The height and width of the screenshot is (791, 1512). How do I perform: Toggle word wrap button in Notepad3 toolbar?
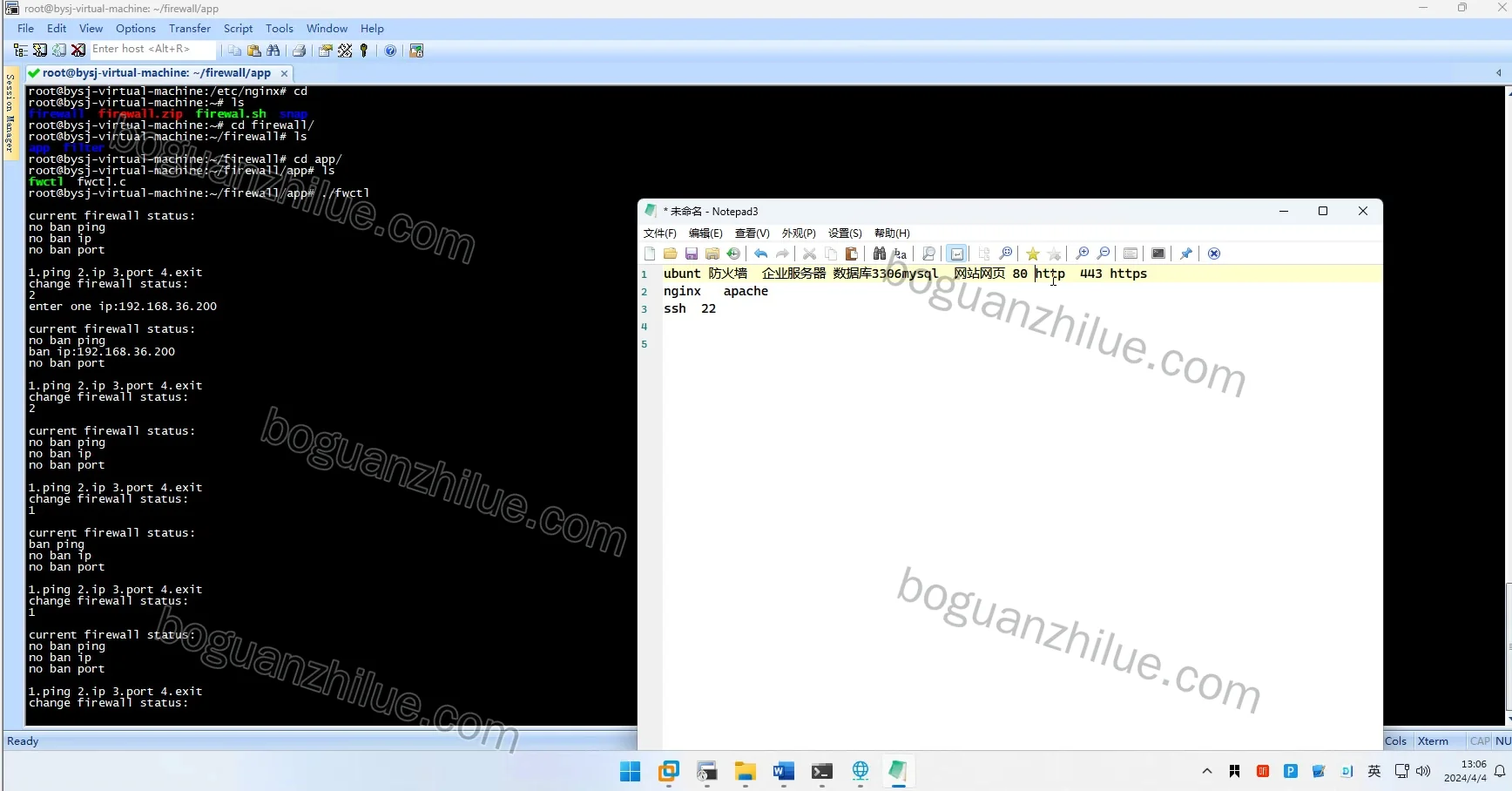[957, 254]
